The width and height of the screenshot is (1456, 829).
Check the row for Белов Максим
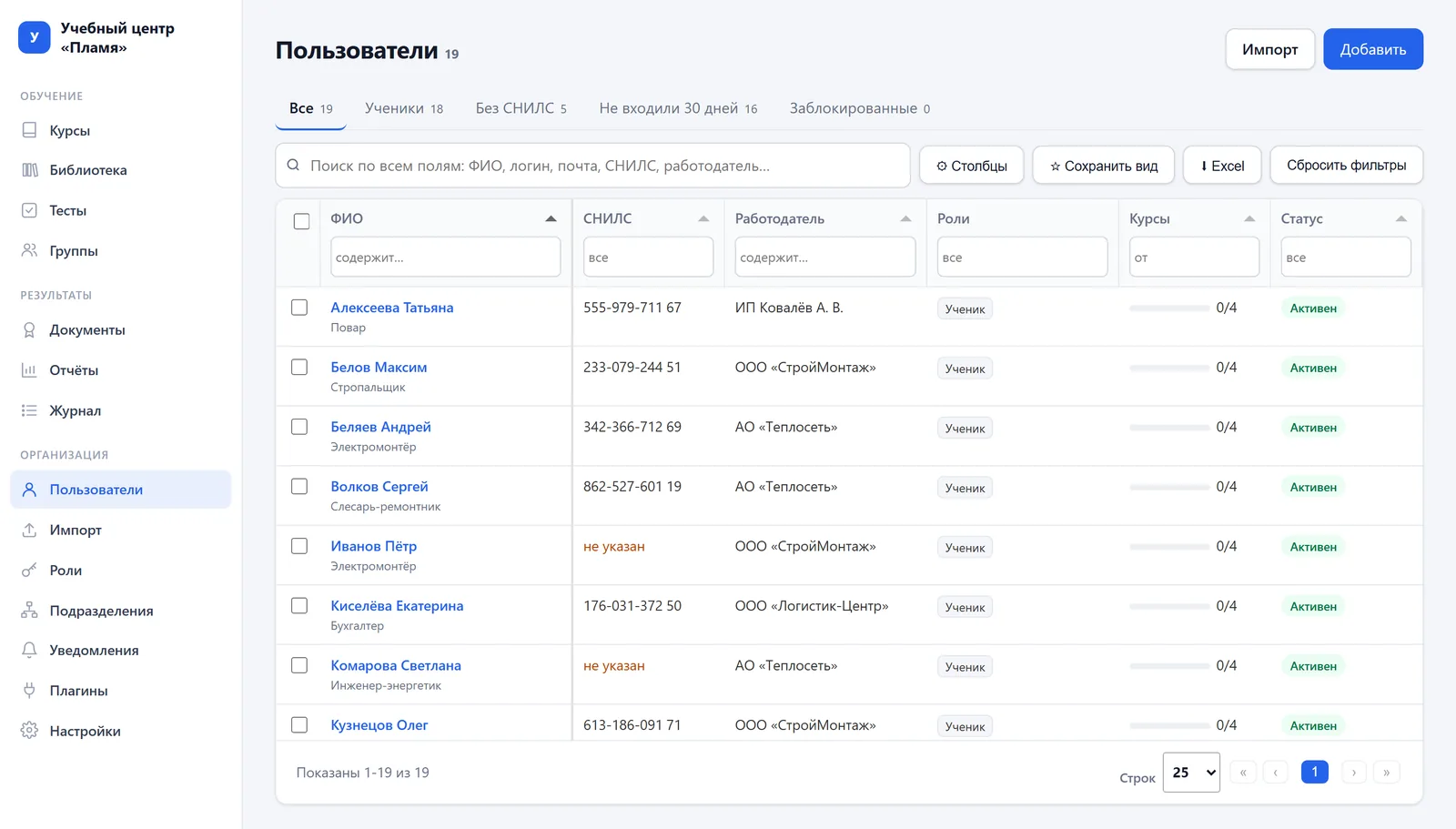tap(299, 367)
